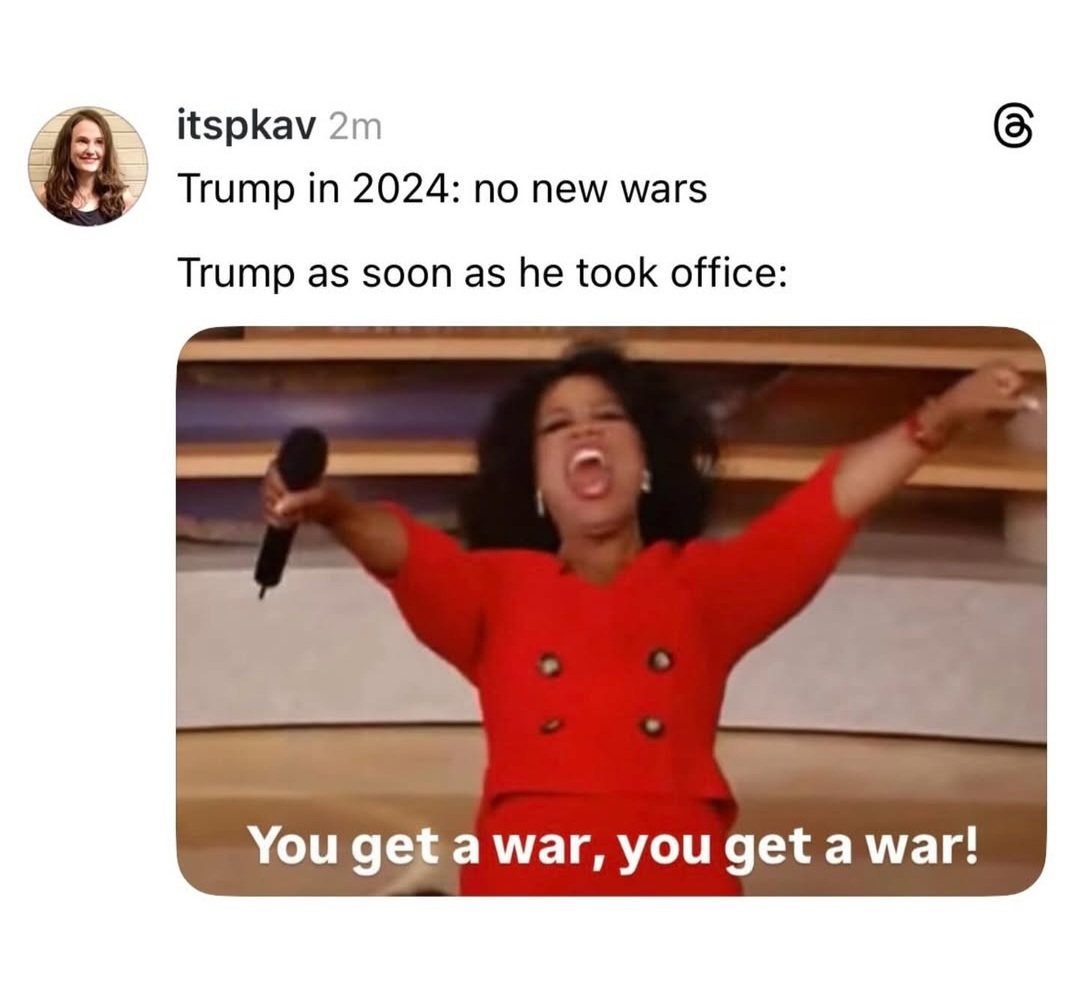
Task: Click the second 'you get a war!' caption phrase
Action: tap(797, 847)
